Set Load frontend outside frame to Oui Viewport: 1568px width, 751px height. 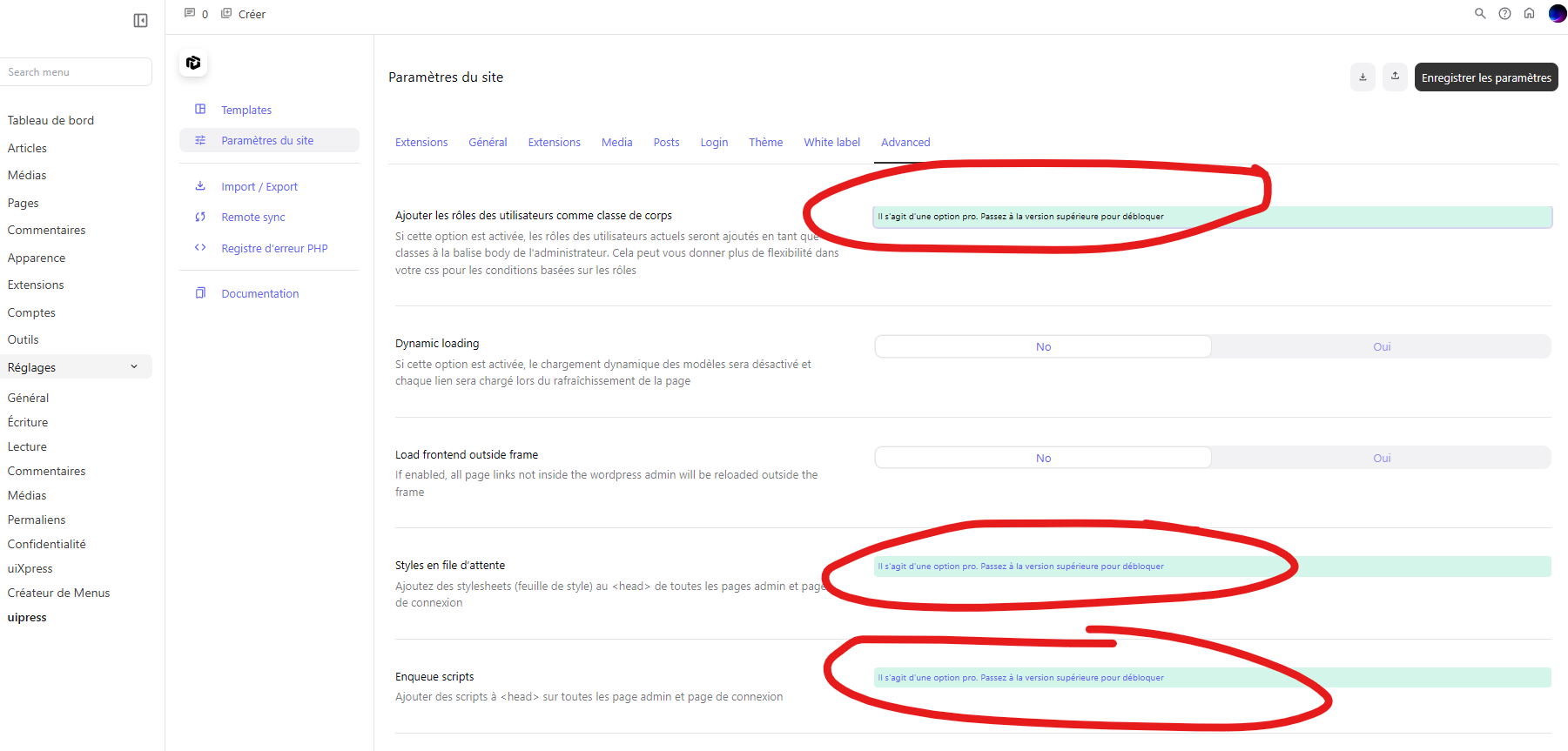(1381, 458)
